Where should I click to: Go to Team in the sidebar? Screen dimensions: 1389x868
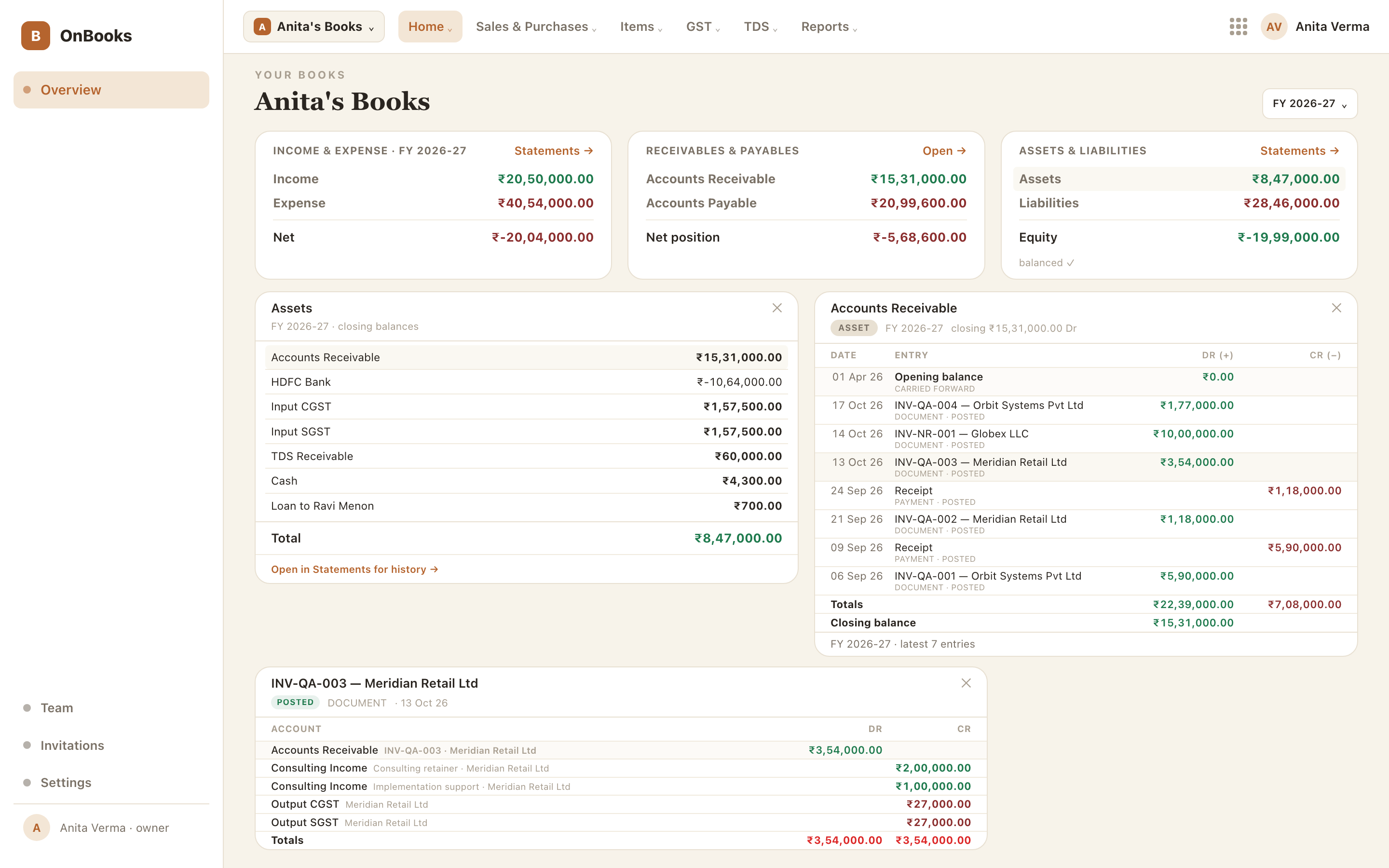coord(111,708)
